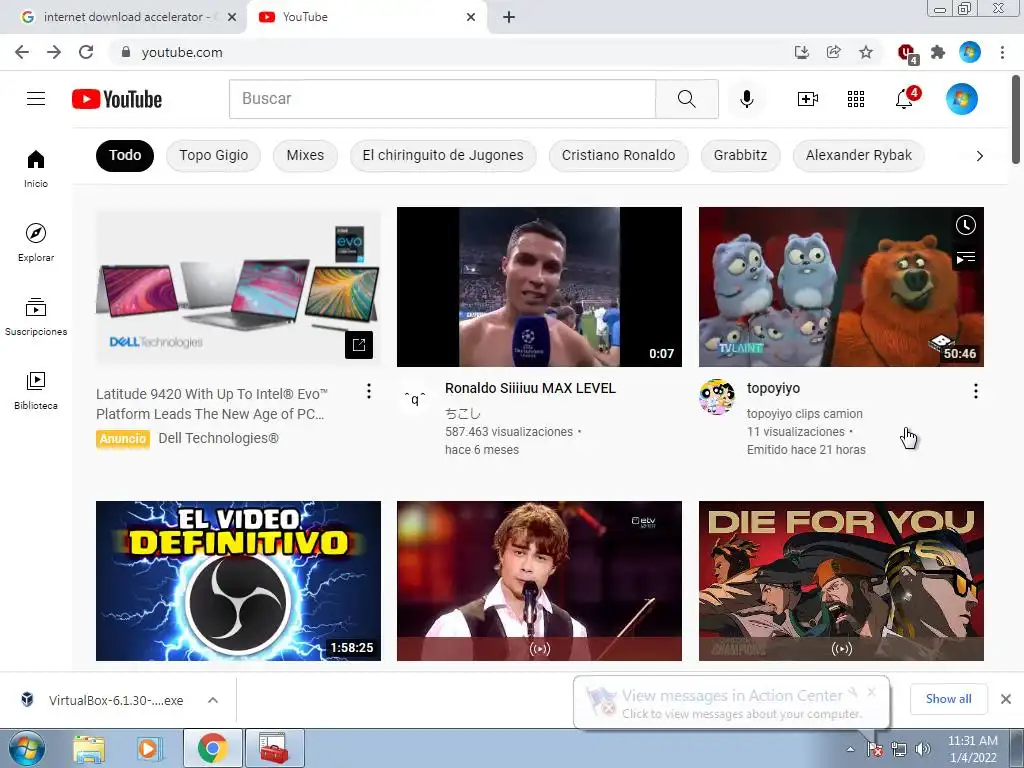This screenshot has width=1024, height=768.
Task: Open options menu for topoyiyo video
Action: (976, 391)
